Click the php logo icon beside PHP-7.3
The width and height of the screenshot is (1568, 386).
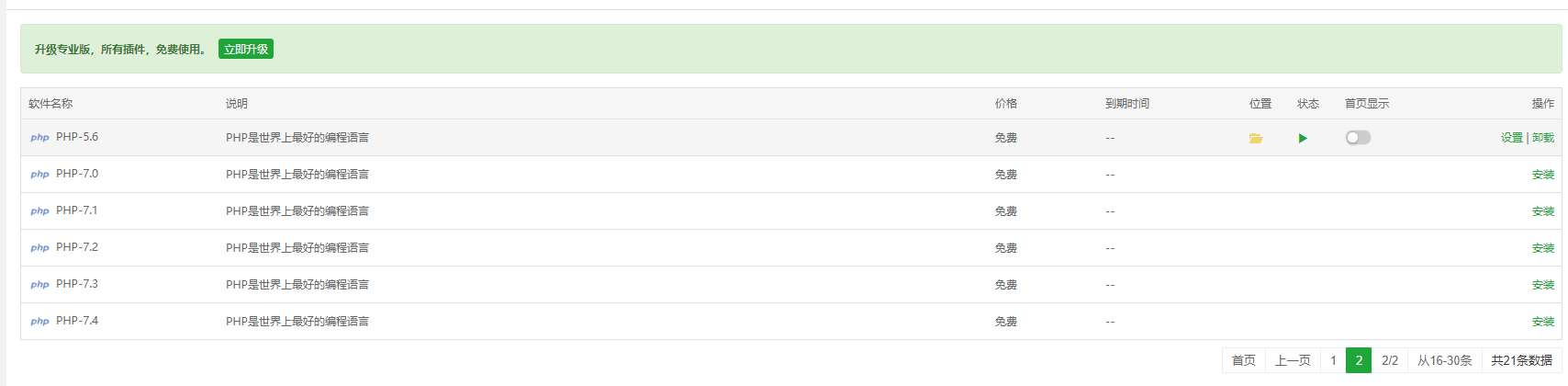39,285
